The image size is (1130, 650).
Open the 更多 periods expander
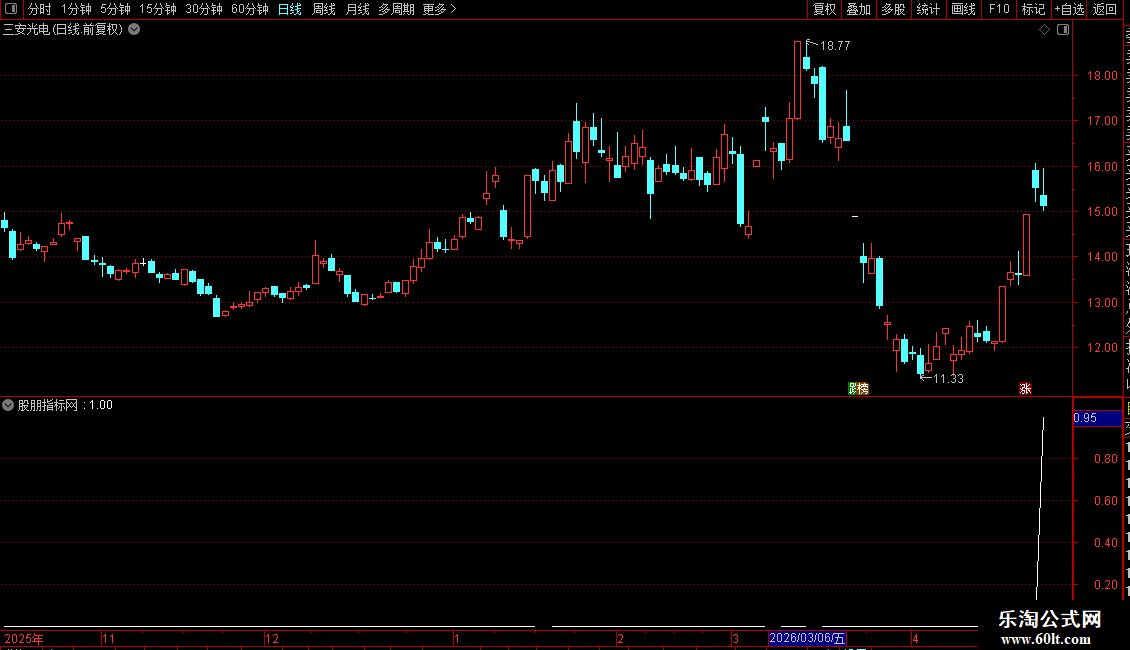(x=440, y=9)
